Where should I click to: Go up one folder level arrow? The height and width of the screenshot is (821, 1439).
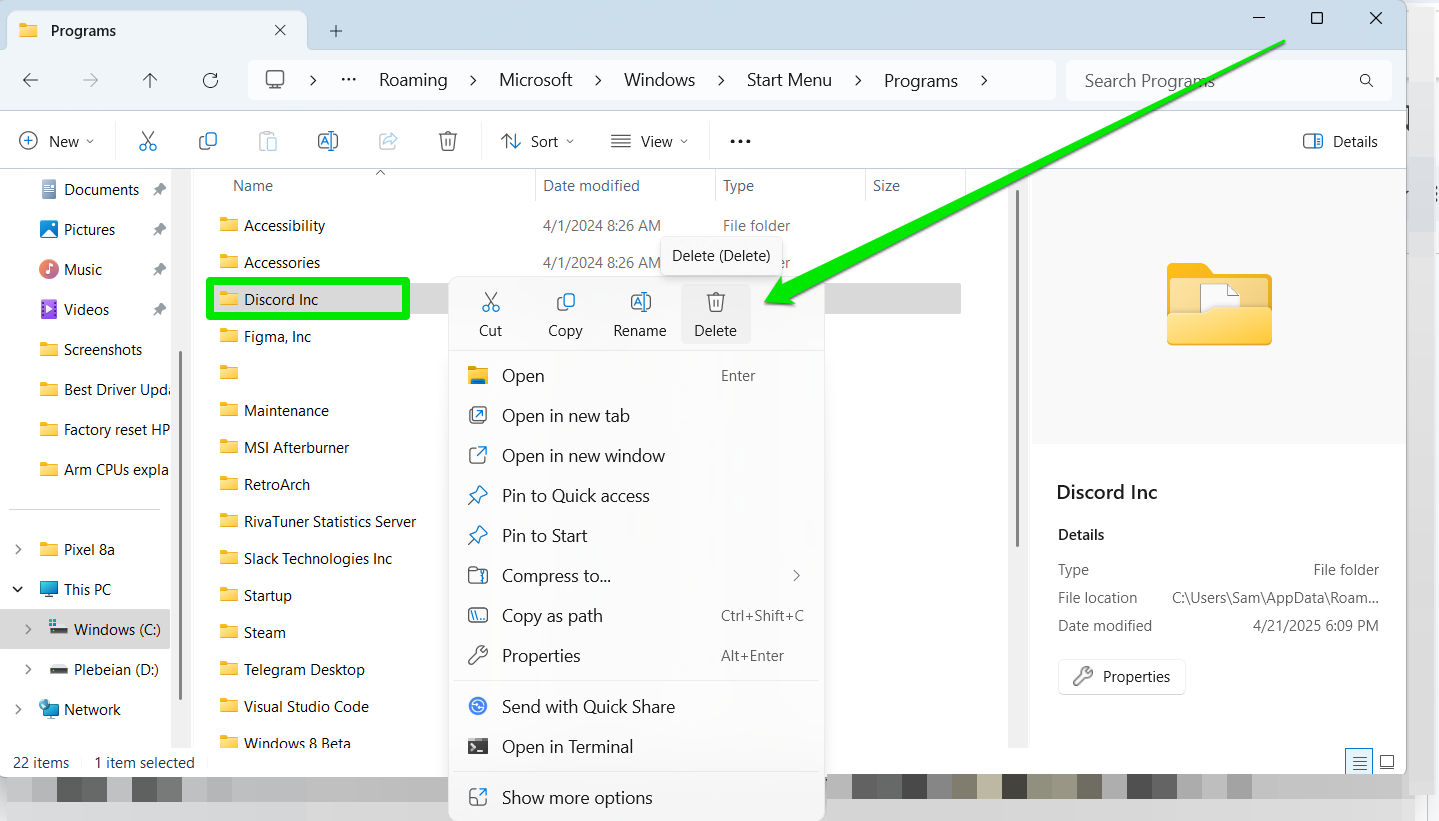pyautogui.click(x=150, y=80)
